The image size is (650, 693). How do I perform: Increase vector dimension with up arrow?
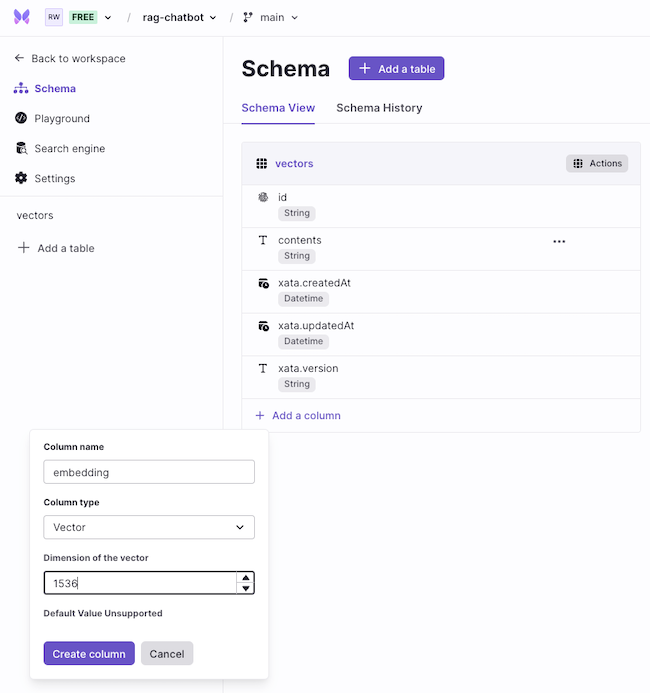[x=246, y=577]
